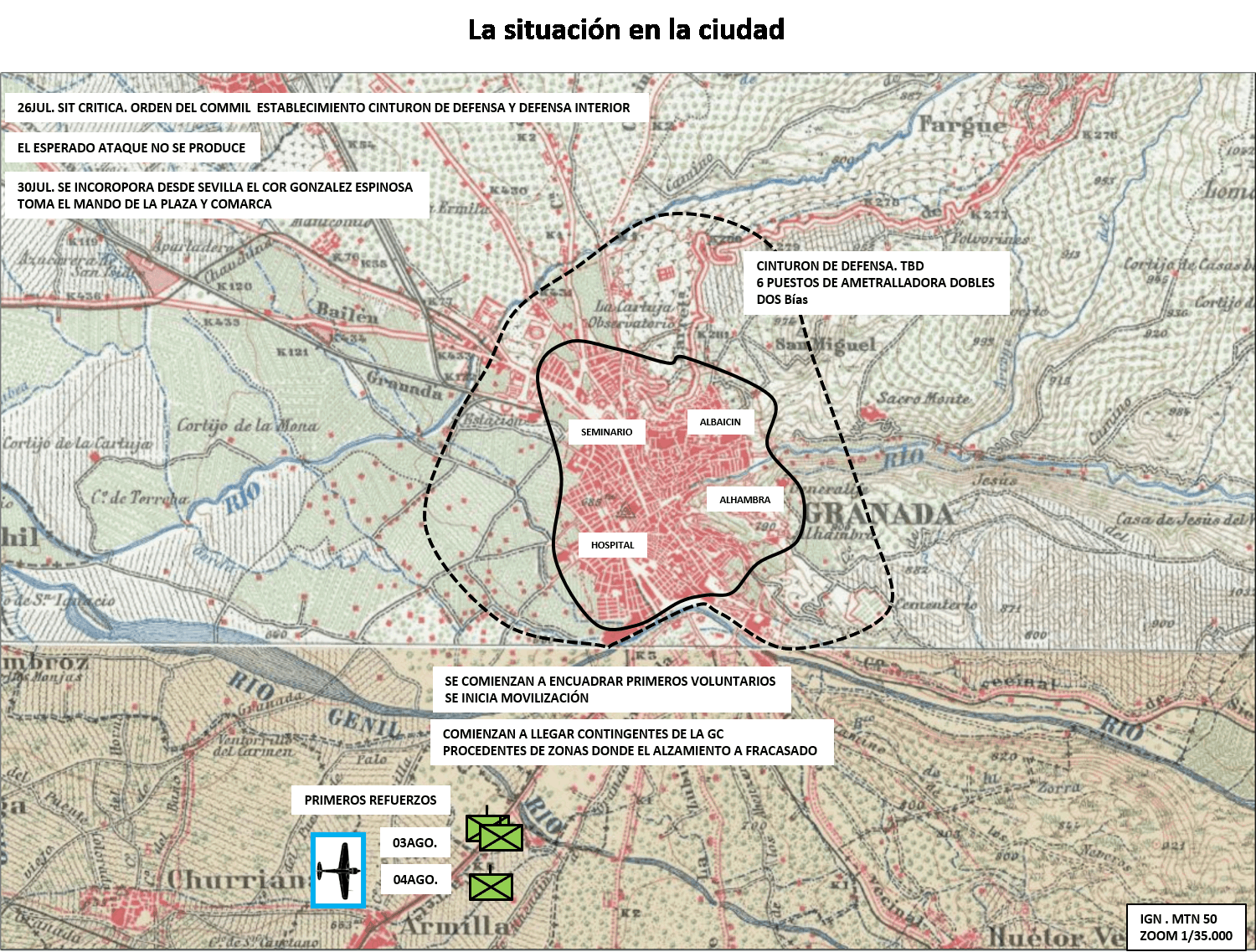The image size is (1256, 952).
Task: Click the ALBAICIN label
Action: [x=720, y=422]
